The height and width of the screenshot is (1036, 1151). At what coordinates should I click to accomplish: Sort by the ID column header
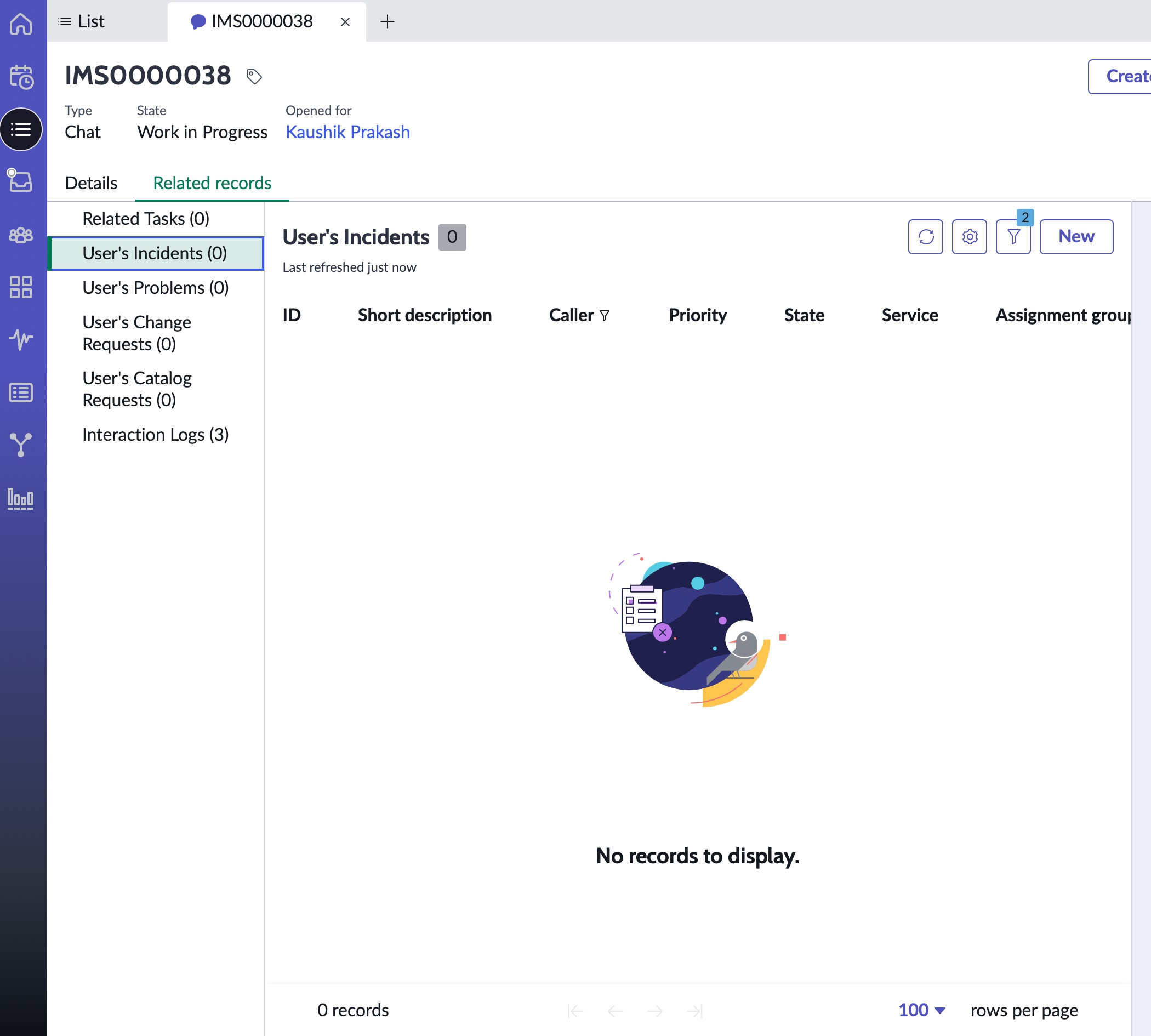coord(292,315)
